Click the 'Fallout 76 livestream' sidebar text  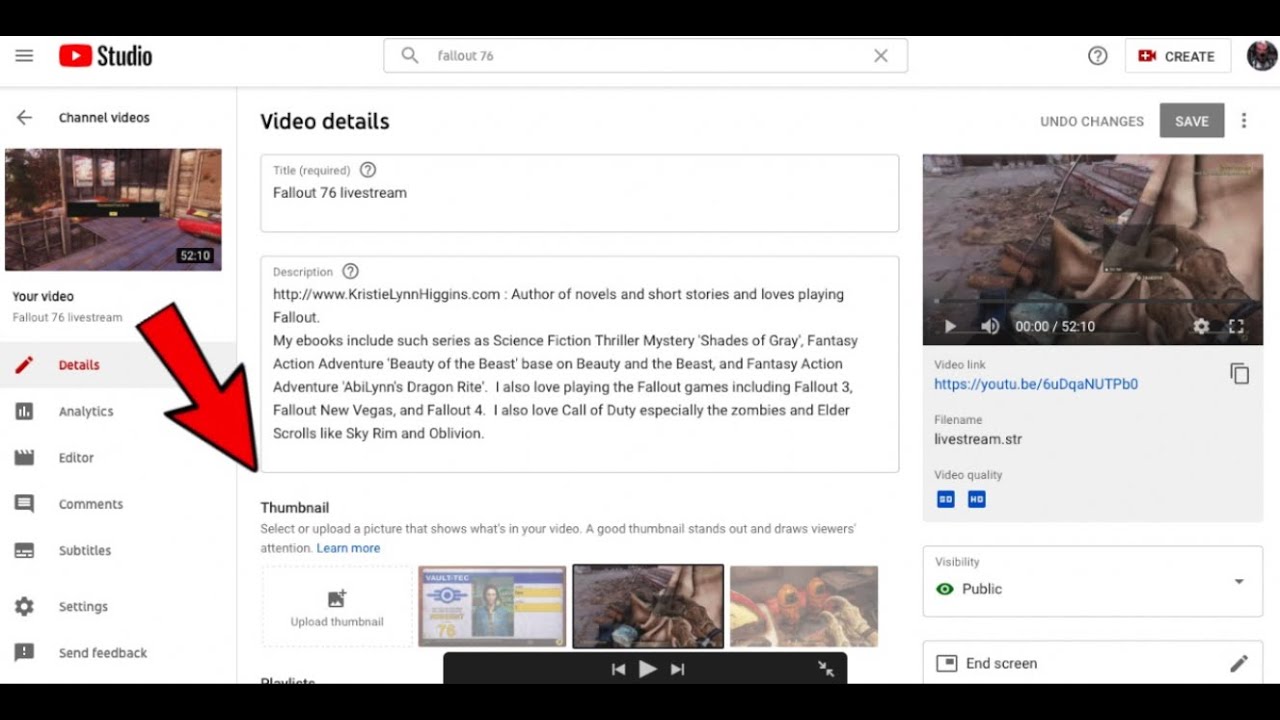[x=68, y=317]
